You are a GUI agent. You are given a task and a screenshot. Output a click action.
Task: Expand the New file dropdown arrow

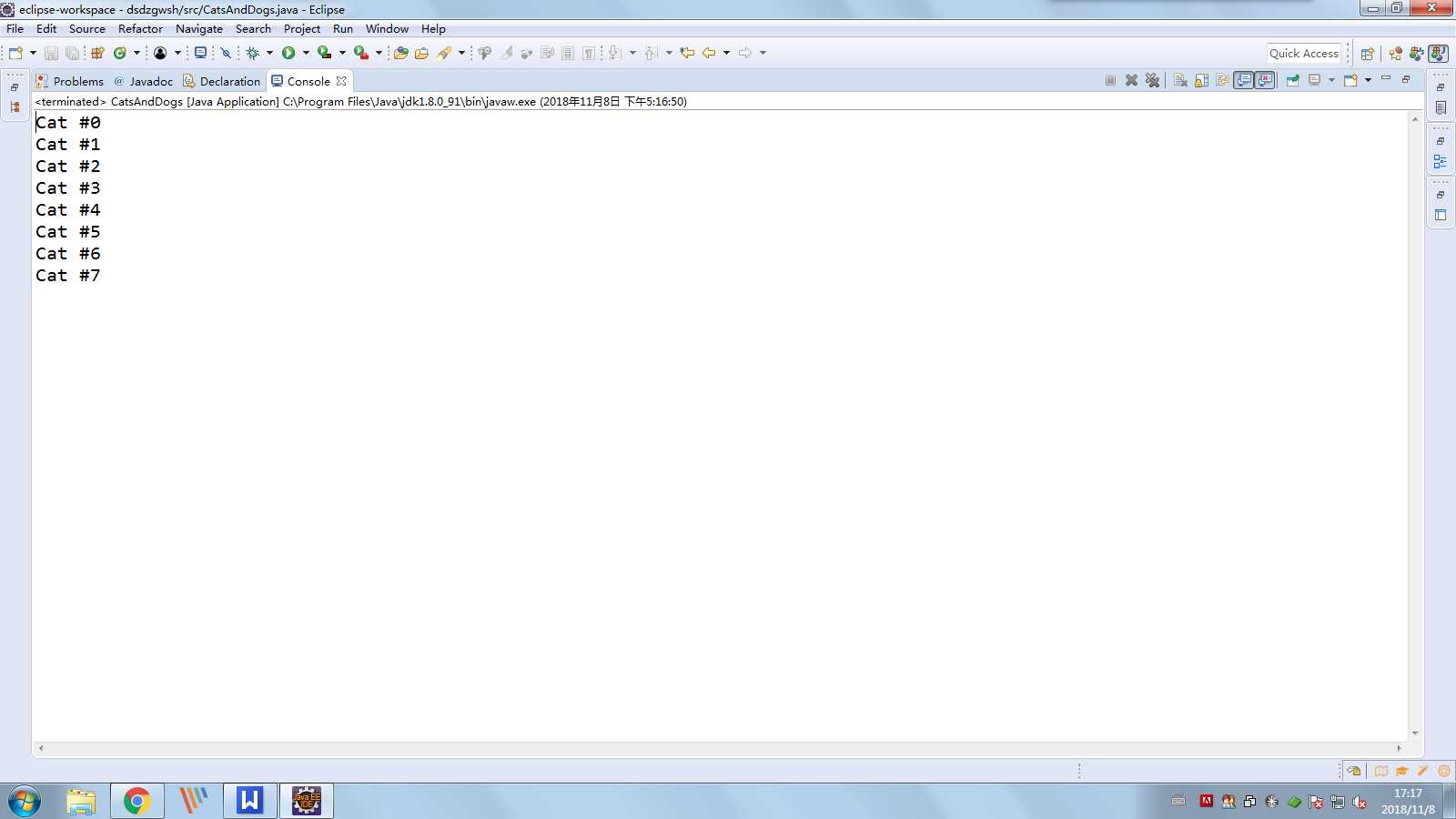point(33,53)
